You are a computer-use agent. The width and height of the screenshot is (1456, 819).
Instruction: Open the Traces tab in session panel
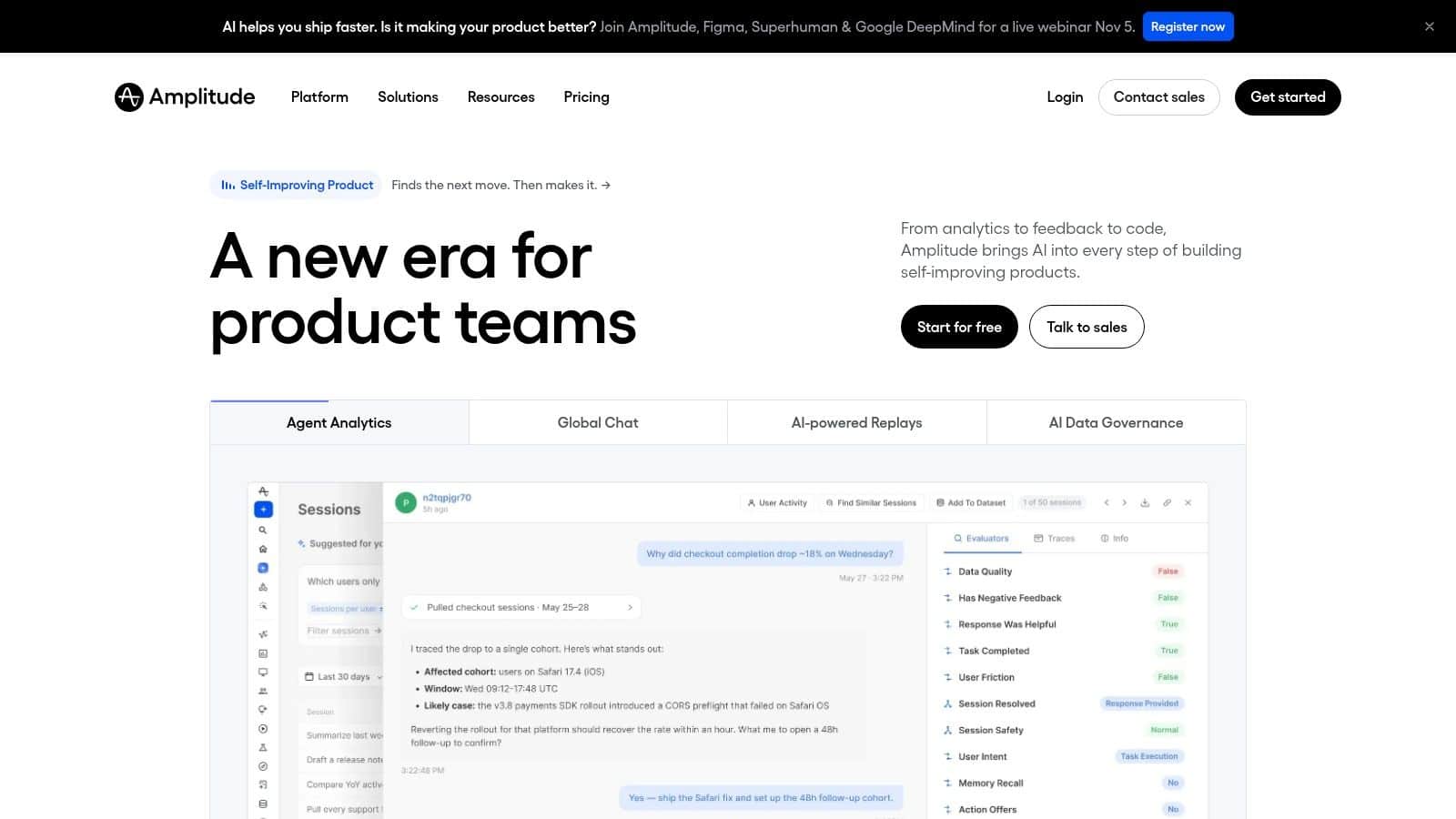1054,538
